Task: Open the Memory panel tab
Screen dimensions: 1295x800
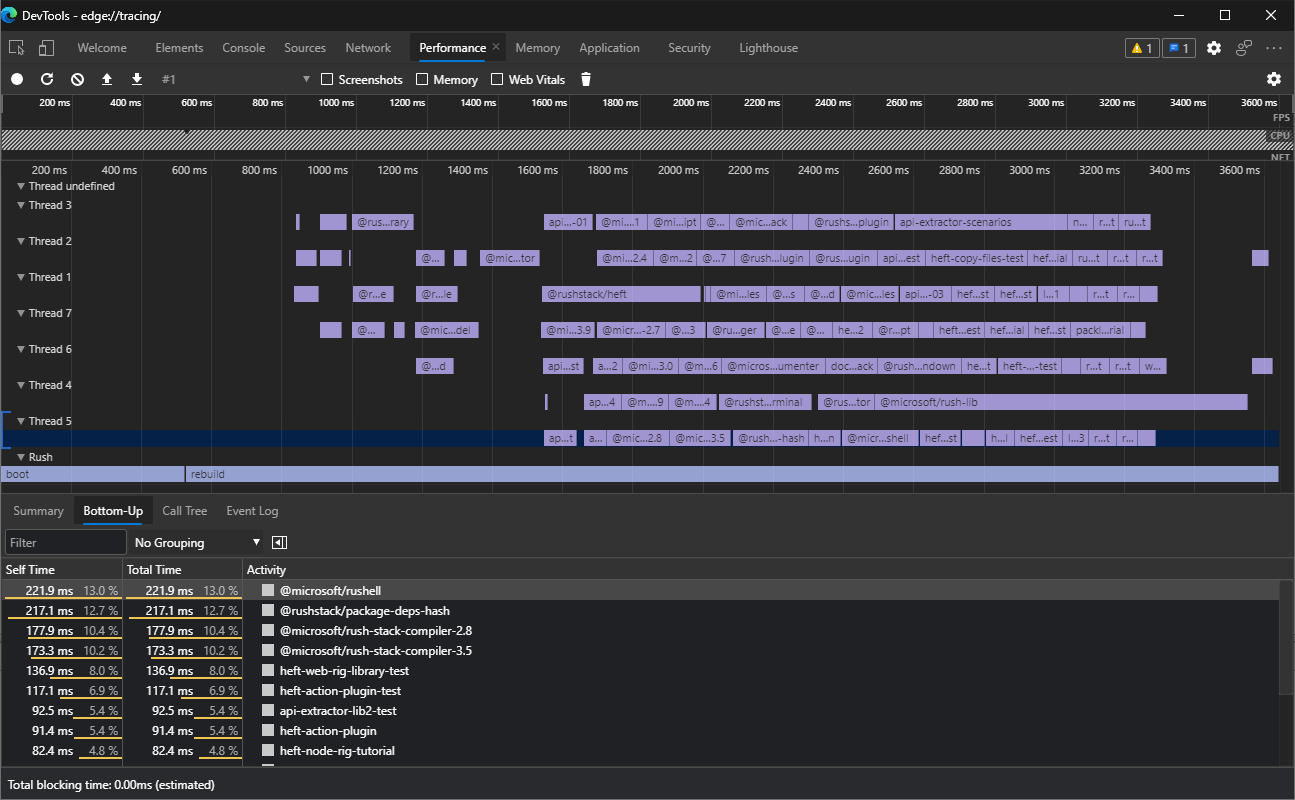Action: 538,48
